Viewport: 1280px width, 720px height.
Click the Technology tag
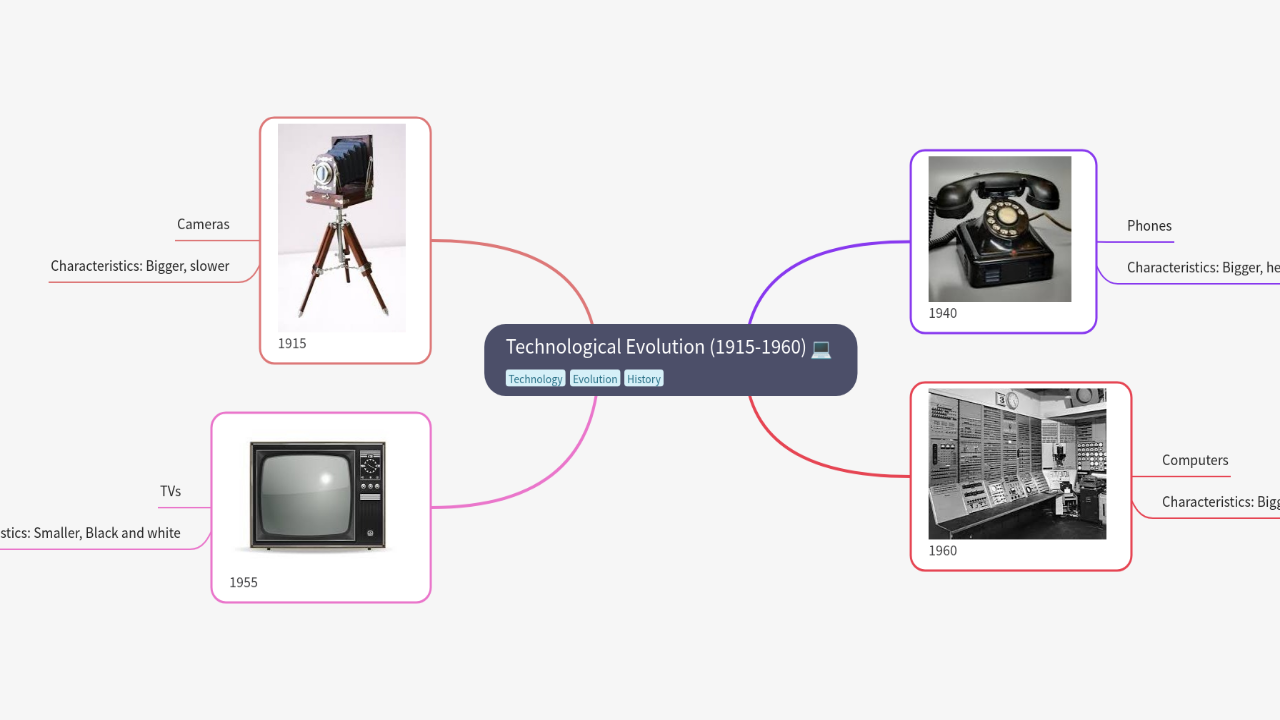[x=535, y=379]
